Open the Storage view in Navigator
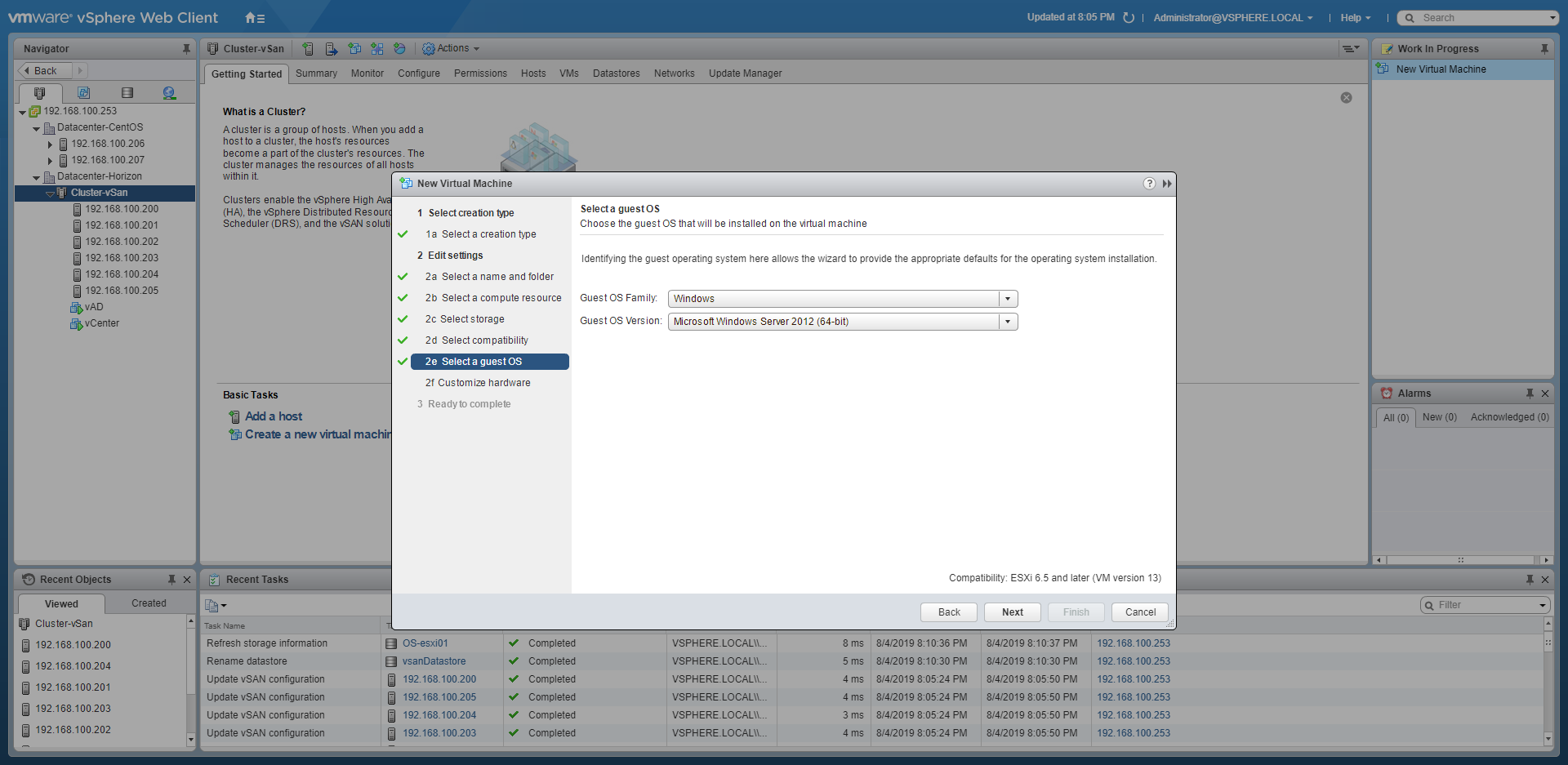Screen dimensions: 1568x765 pos(127,93)
